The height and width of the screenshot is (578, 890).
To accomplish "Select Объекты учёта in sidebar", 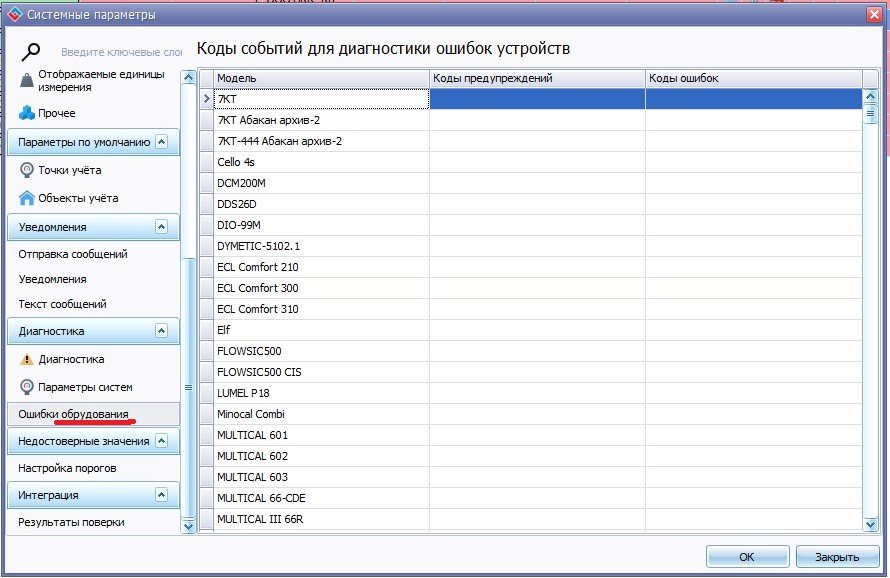I will [78, 198].
